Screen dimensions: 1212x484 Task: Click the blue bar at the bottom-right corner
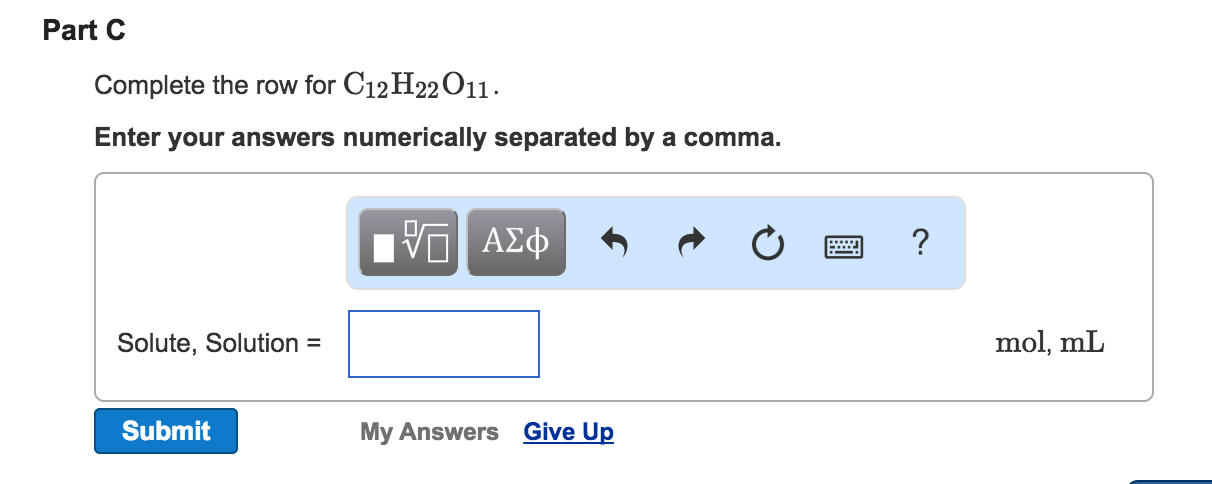point(1170,481)
